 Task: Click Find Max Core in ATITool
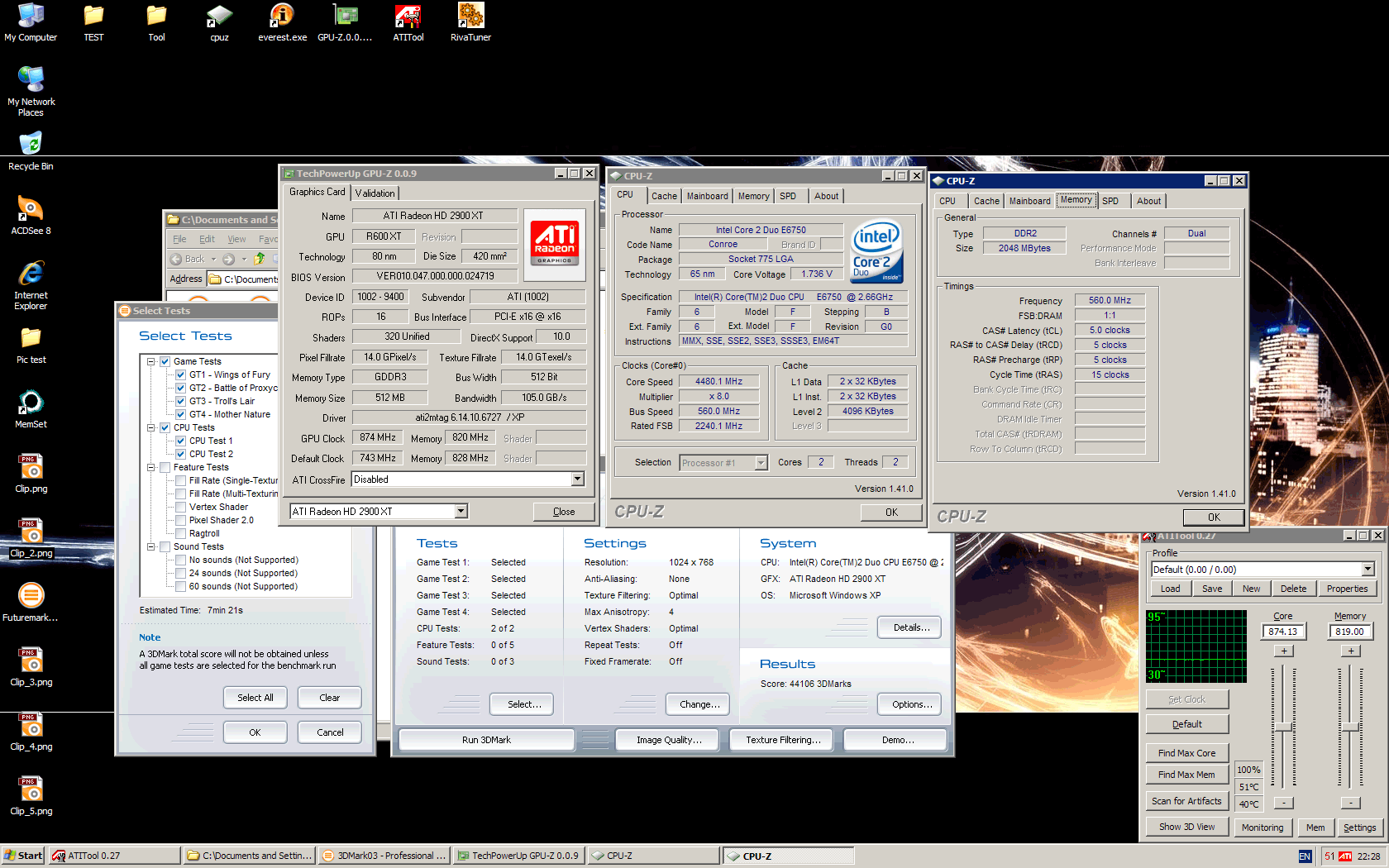[x=1187, y=753]
